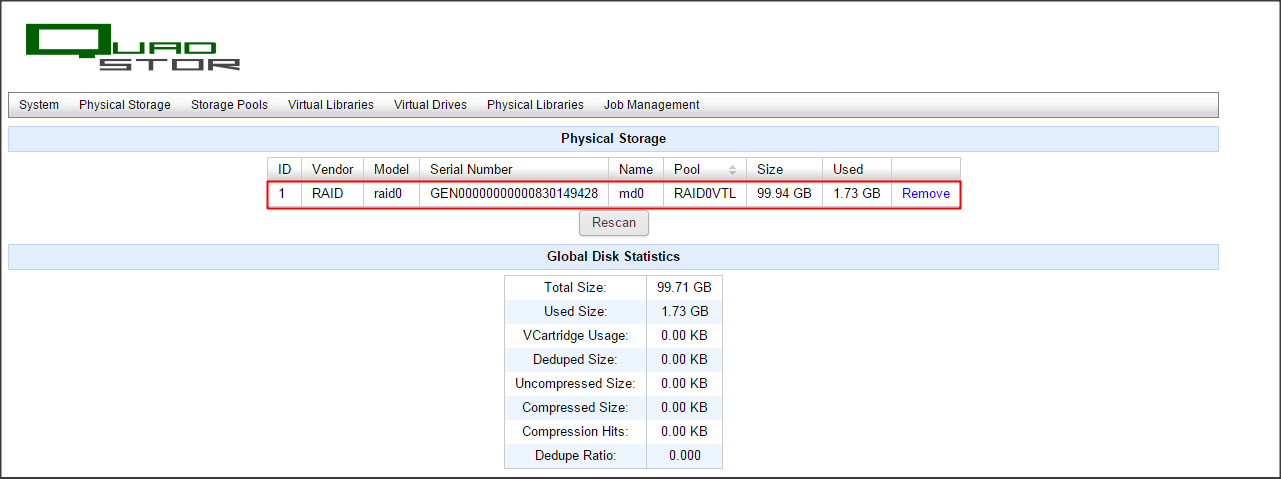
Task: Sort table by Pool column arrows
Action: [732, 170]
